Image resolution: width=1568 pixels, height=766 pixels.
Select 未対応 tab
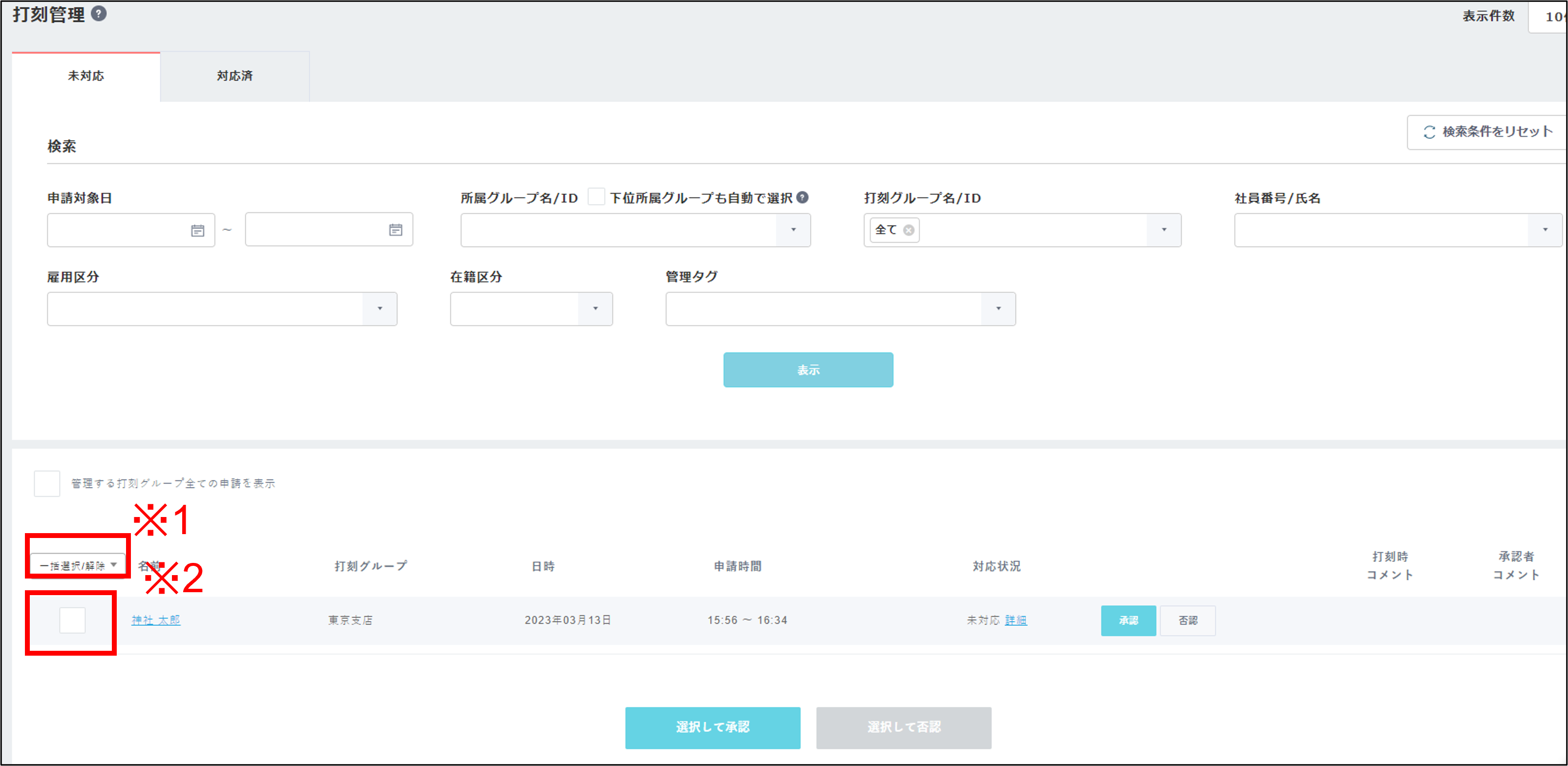(86, 76)
